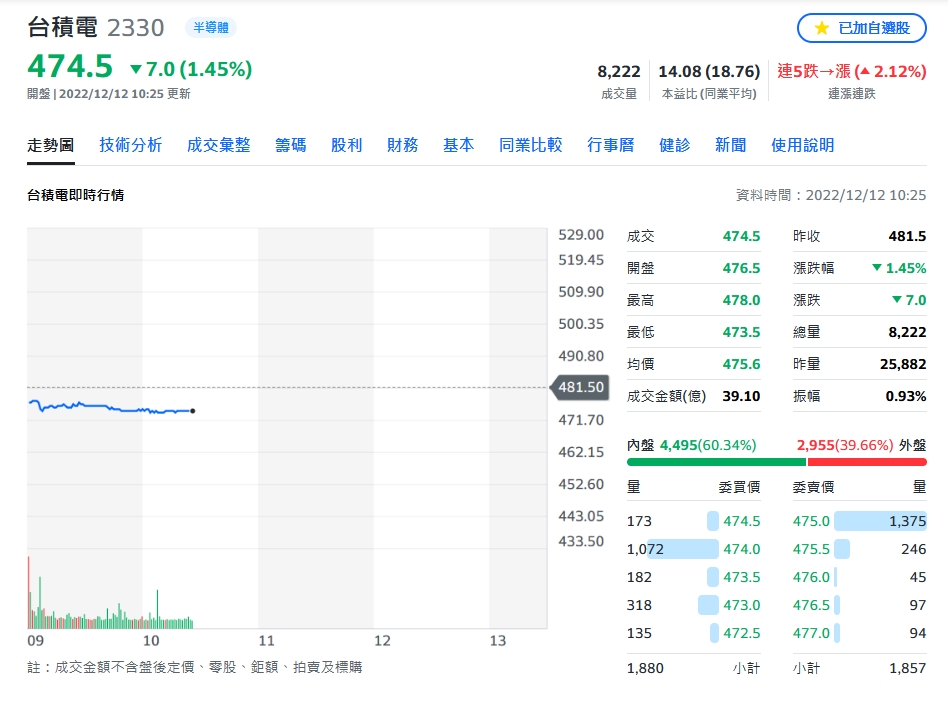The width and height of the screenshot is (948, 701).
Task: Click the ask price 477.0
Action: pos(811,633)
